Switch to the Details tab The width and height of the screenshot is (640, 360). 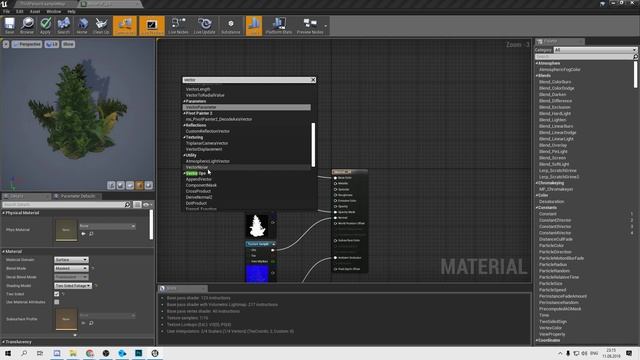[25, 196]
